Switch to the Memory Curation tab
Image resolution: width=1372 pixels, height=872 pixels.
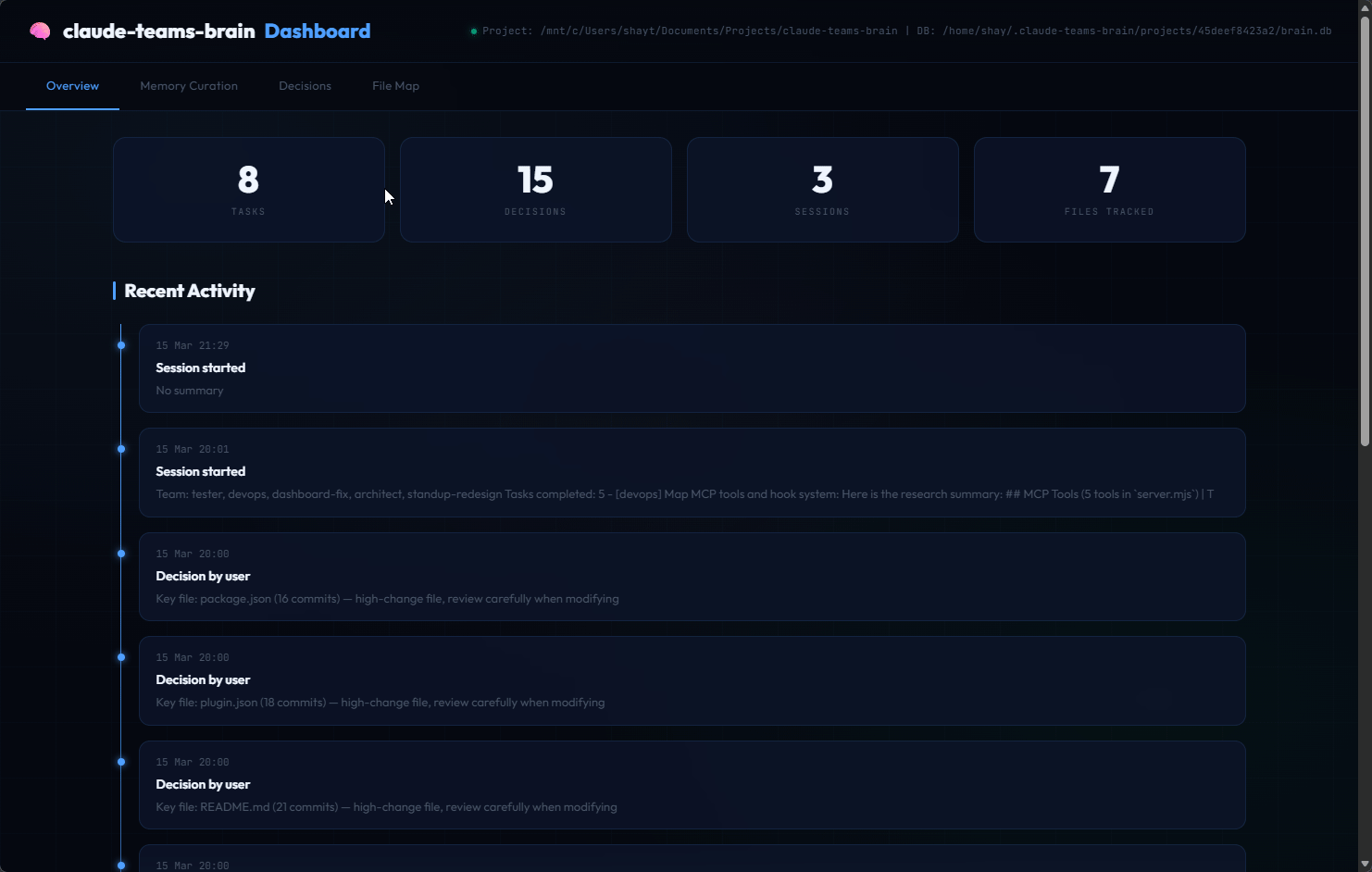coord(189,86)
